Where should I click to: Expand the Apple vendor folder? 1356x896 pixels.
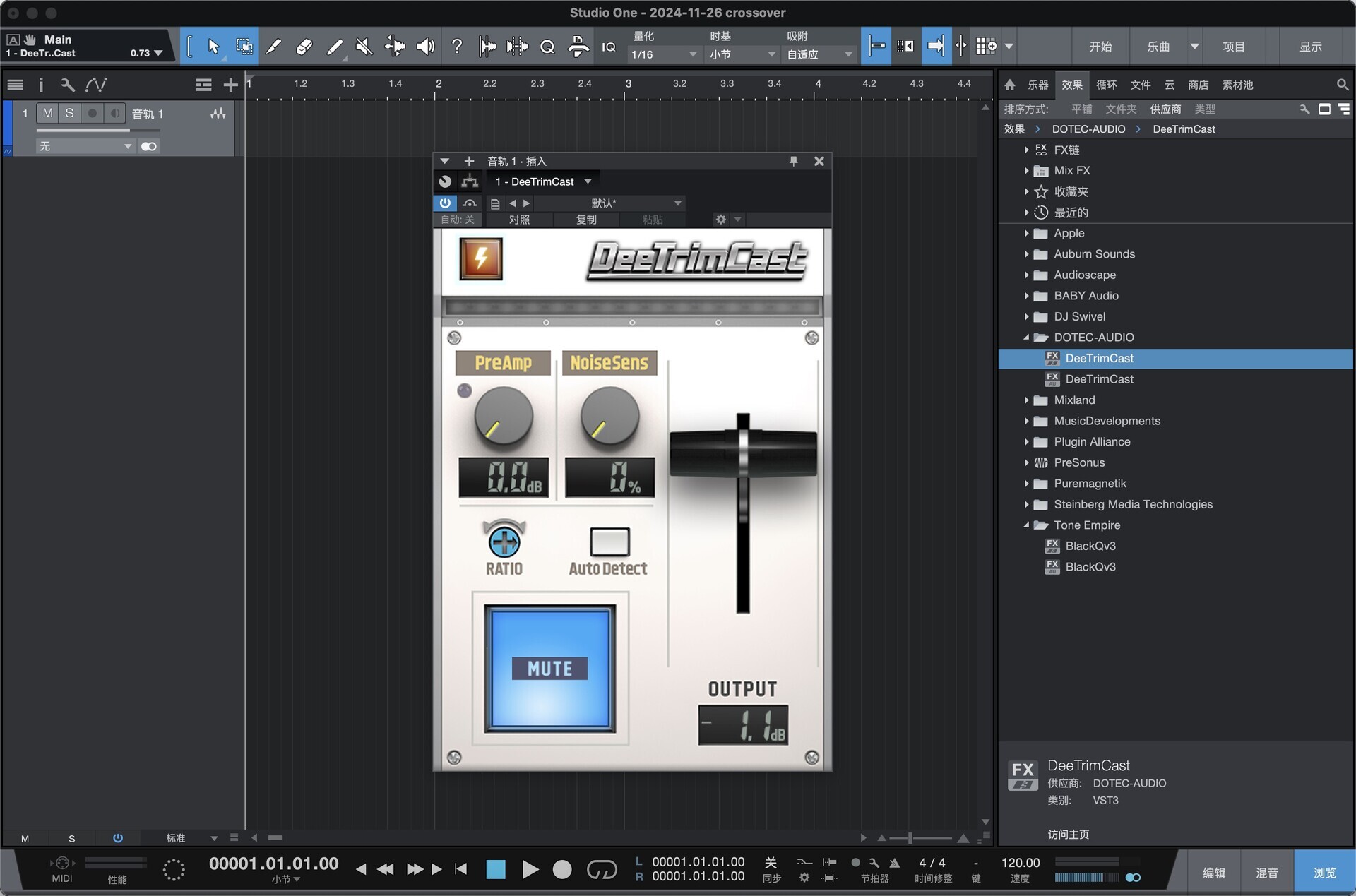[x=1026, y=233]
